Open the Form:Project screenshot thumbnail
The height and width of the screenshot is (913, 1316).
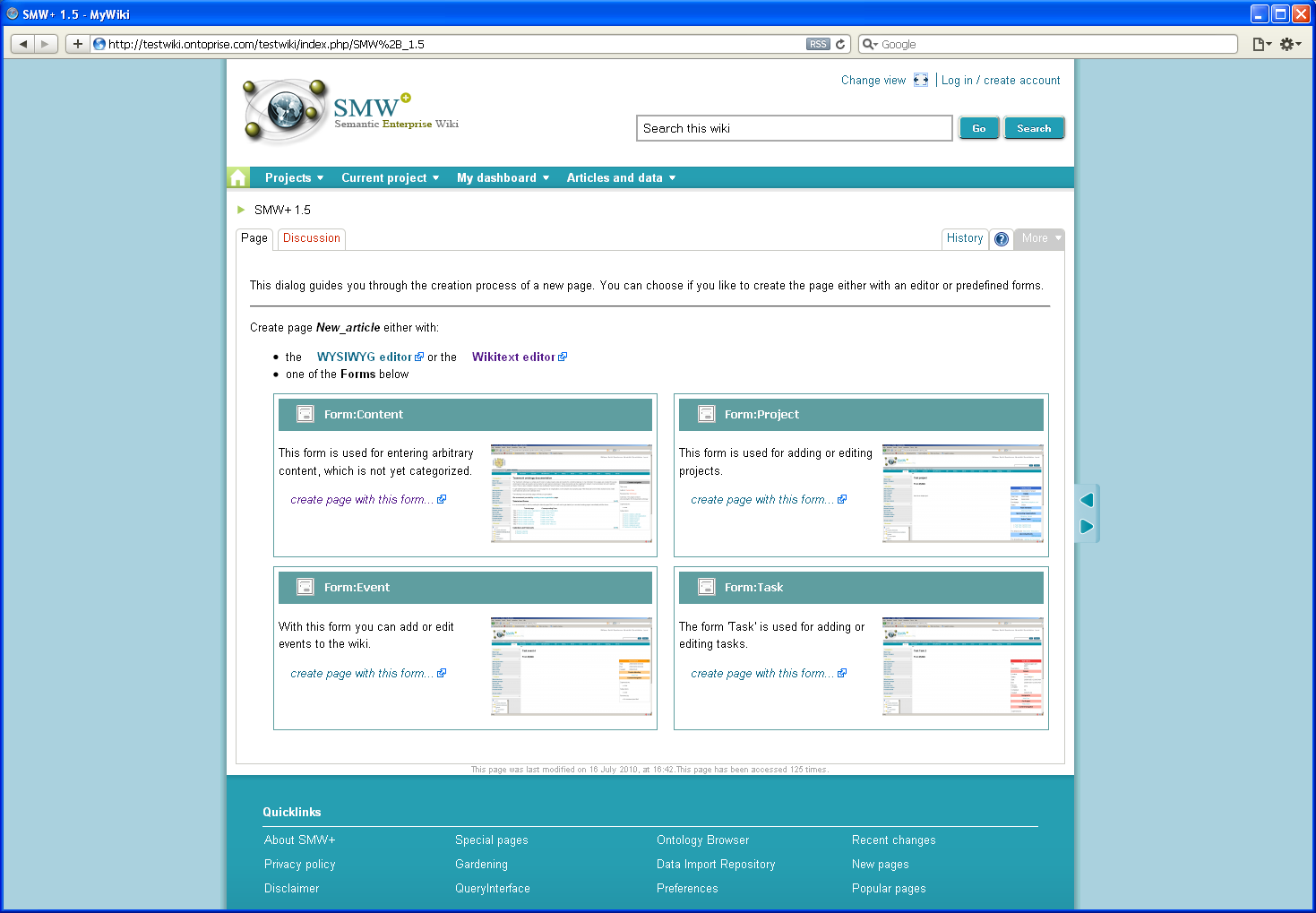click(962, 493)
